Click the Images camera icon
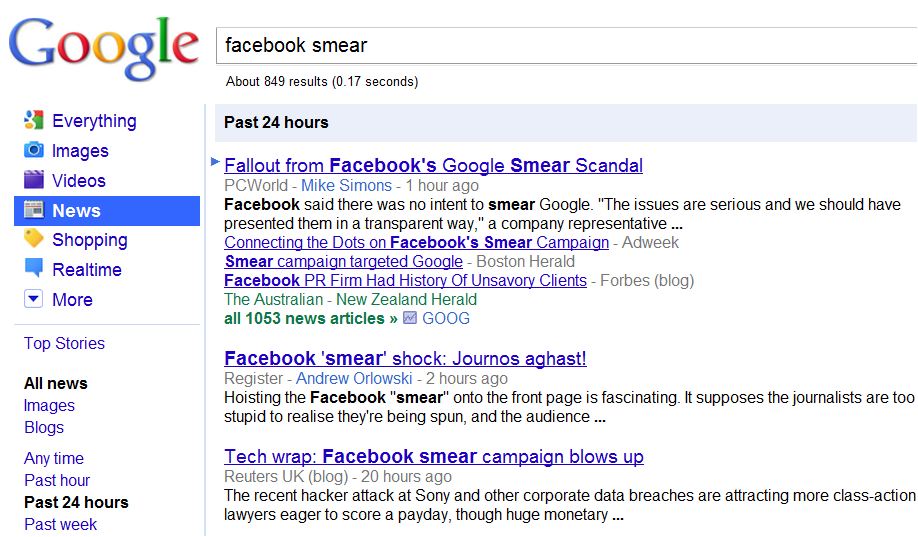This screenshot has width=918, height=537. [x=34, y=150]
